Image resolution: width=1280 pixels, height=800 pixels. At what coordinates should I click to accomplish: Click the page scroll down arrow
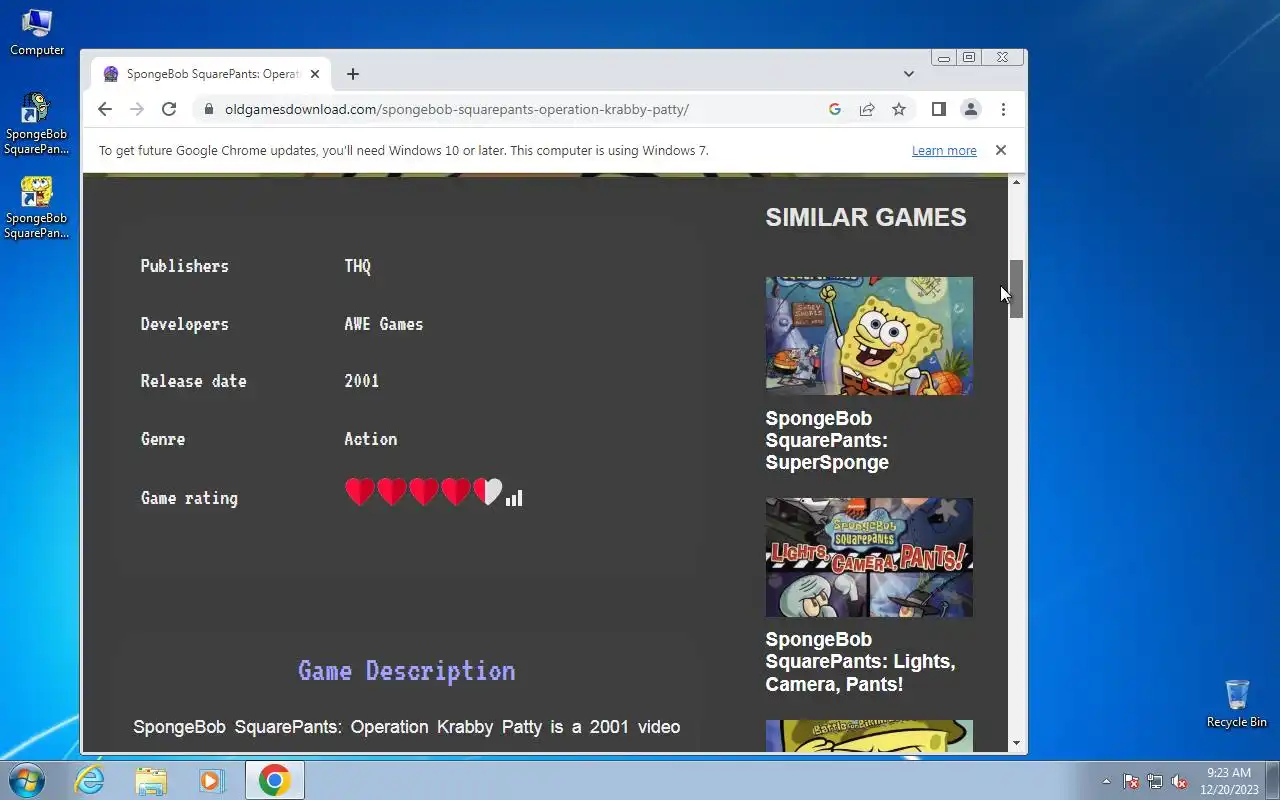tap(1017, 743)
